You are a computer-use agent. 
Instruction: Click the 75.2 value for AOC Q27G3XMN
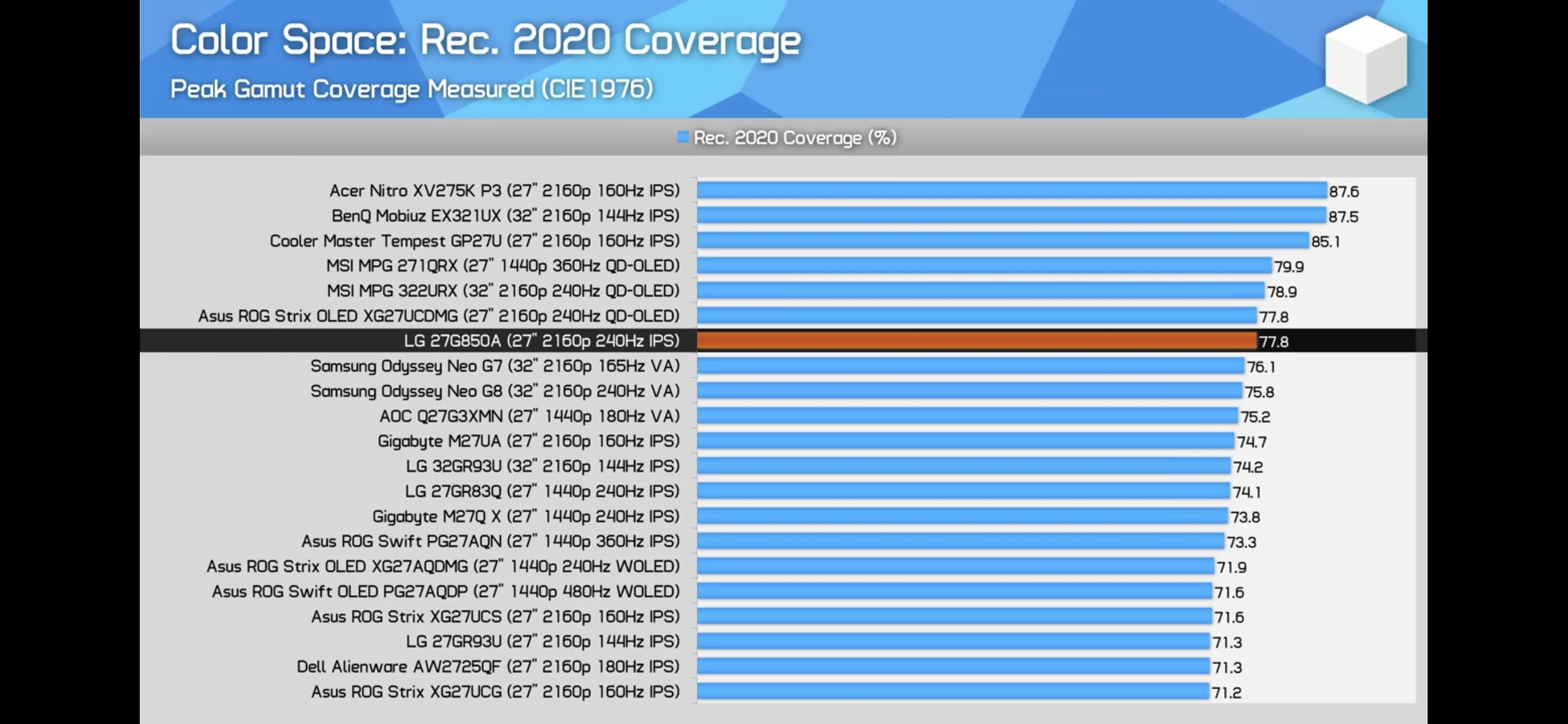(x=1256, y=417)
